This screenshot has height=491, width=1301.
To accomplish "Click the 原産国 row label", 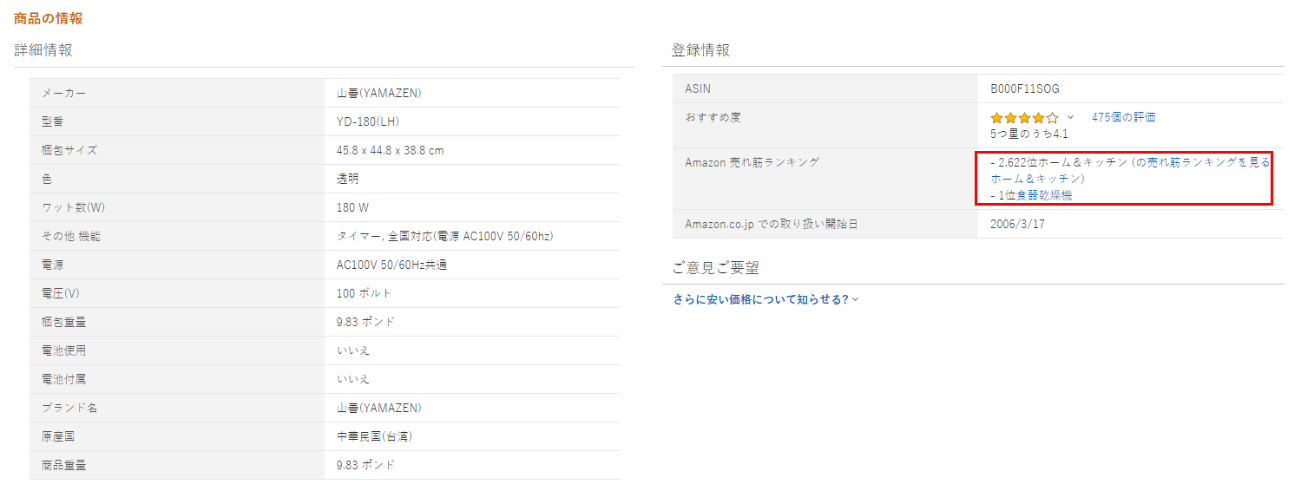I will click(58, 437).
